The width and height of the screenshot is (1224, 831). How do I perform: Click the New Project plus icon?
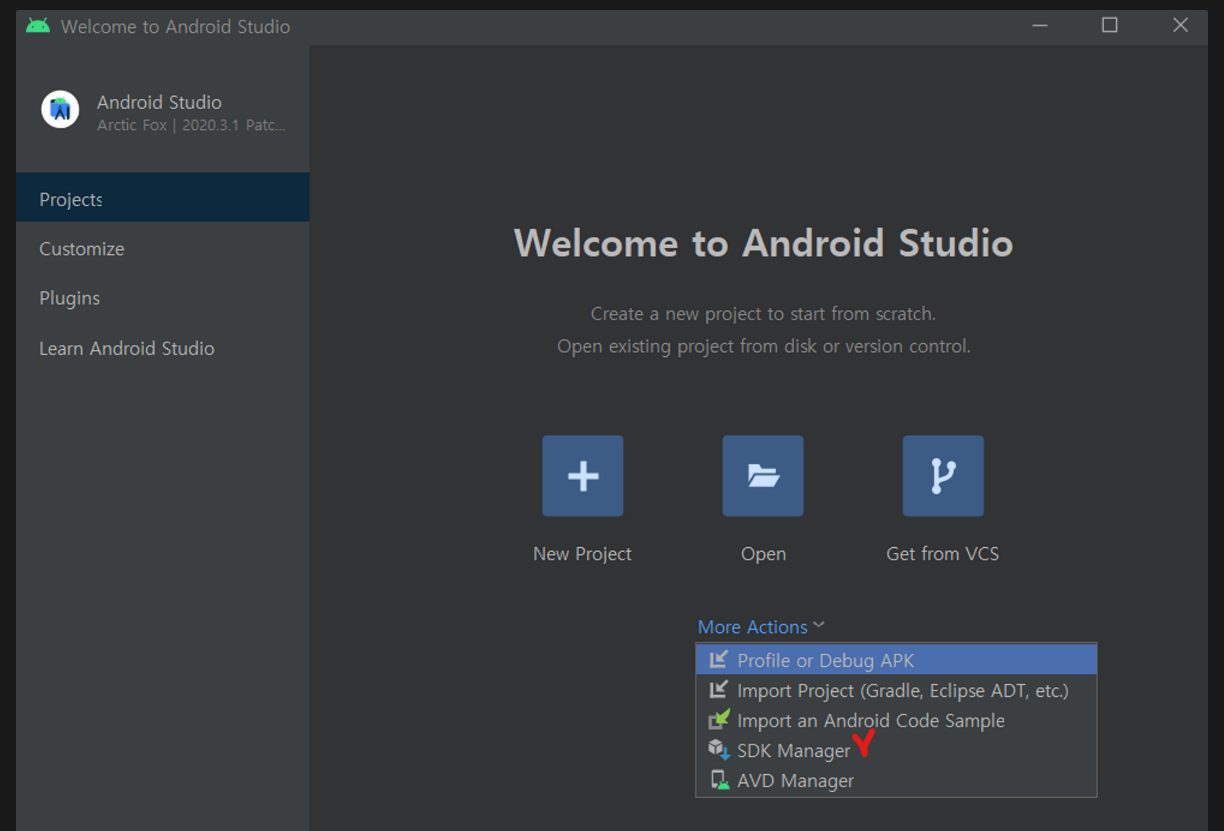point(582,476)
